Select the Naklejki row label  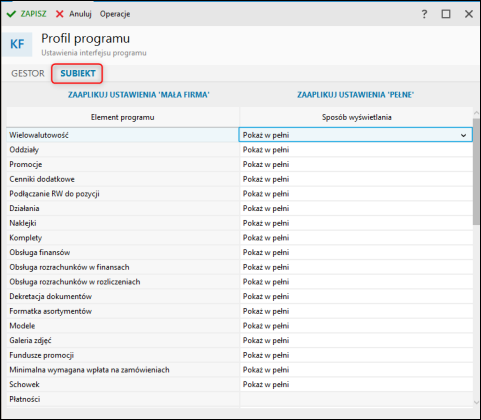[23, 223]
